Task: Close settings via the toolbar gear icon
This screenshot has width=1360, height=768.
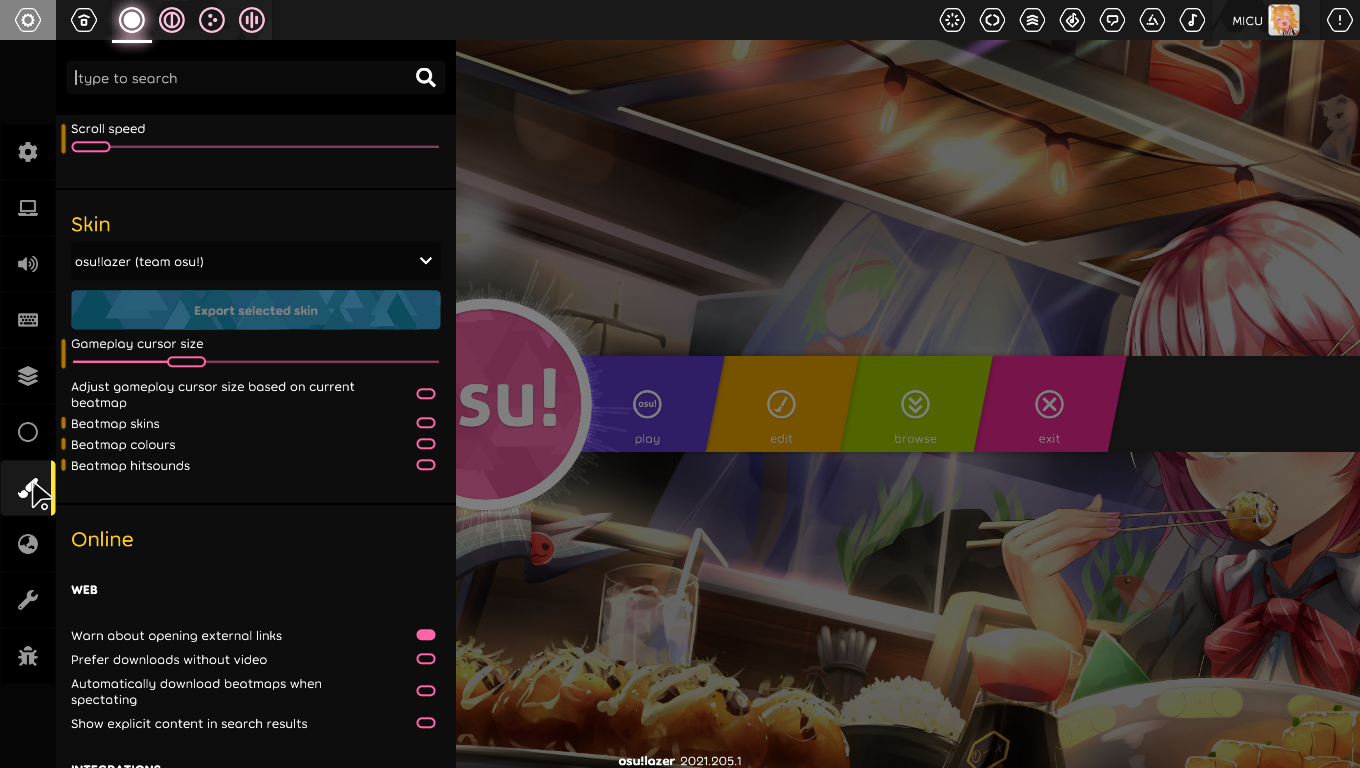Action: pyautogui.click(x=28, y=20)
